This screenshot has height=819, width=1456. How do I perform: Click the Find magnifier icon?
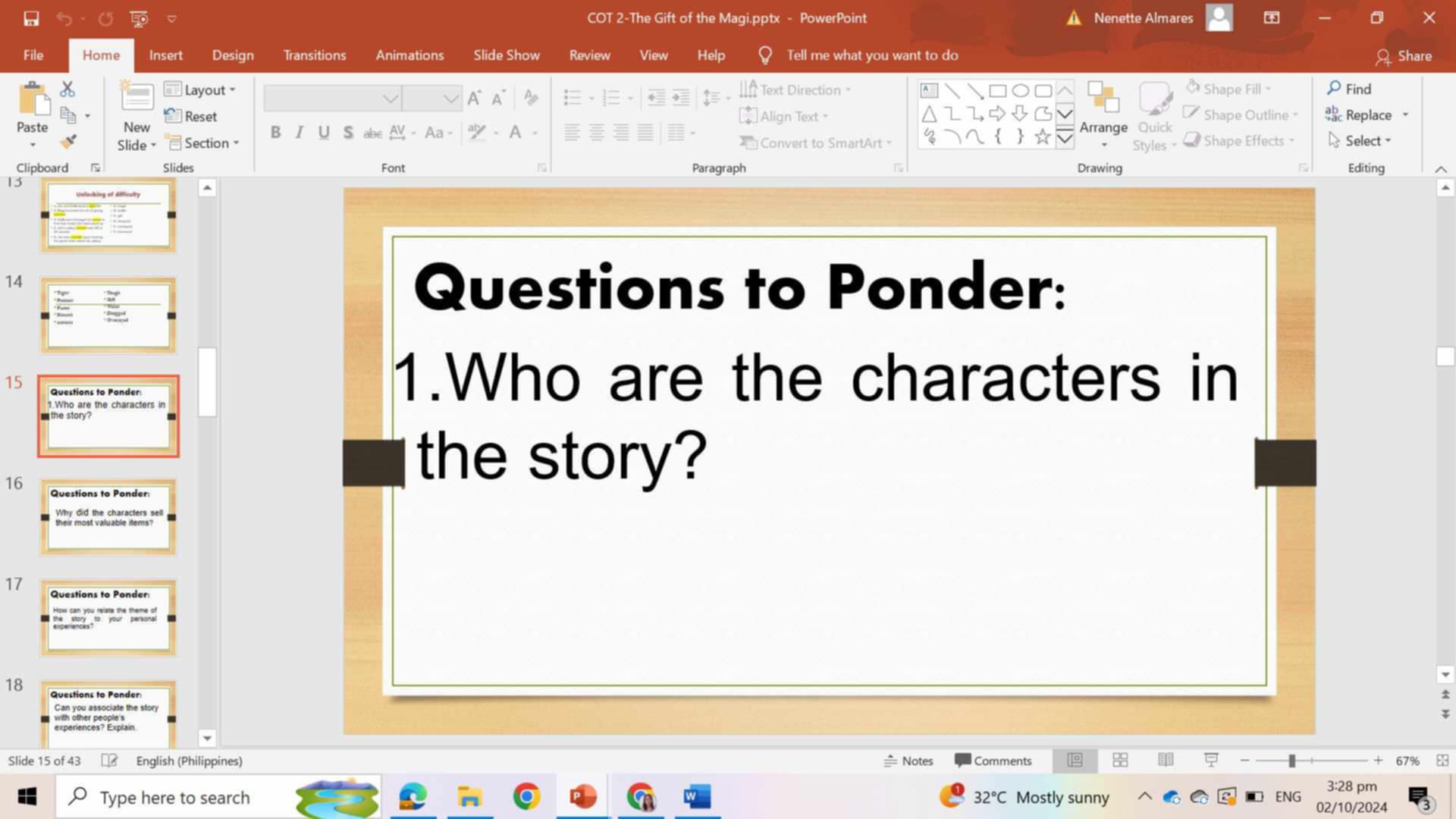(x=1335, y=88)
